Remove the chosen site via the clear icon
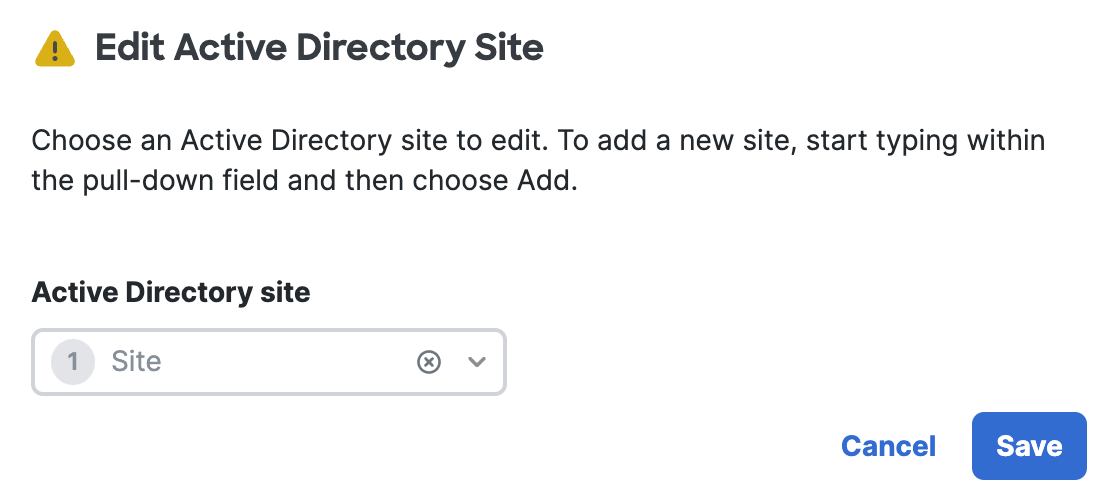1108x502 pixels. [428, 362]
